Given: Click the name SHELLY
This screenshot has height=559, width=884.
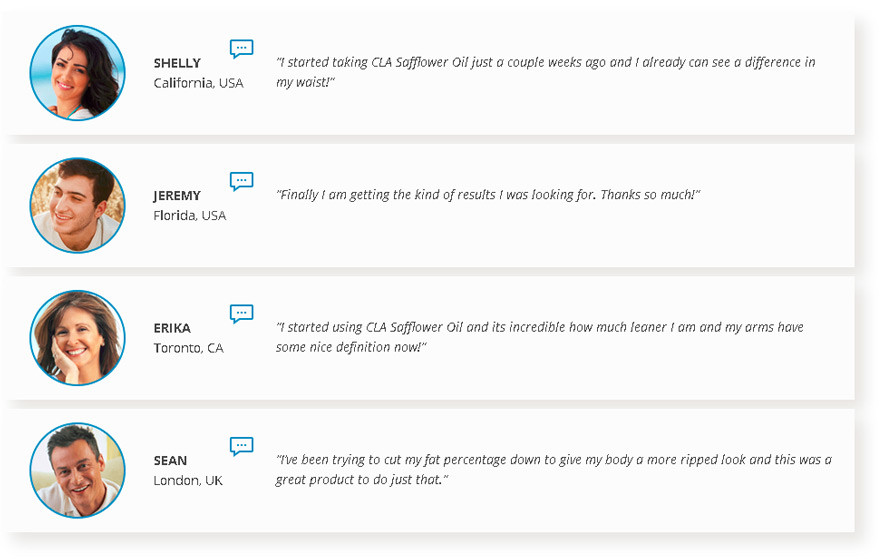Looking at the screenshot, I should [x=177, y=63].
